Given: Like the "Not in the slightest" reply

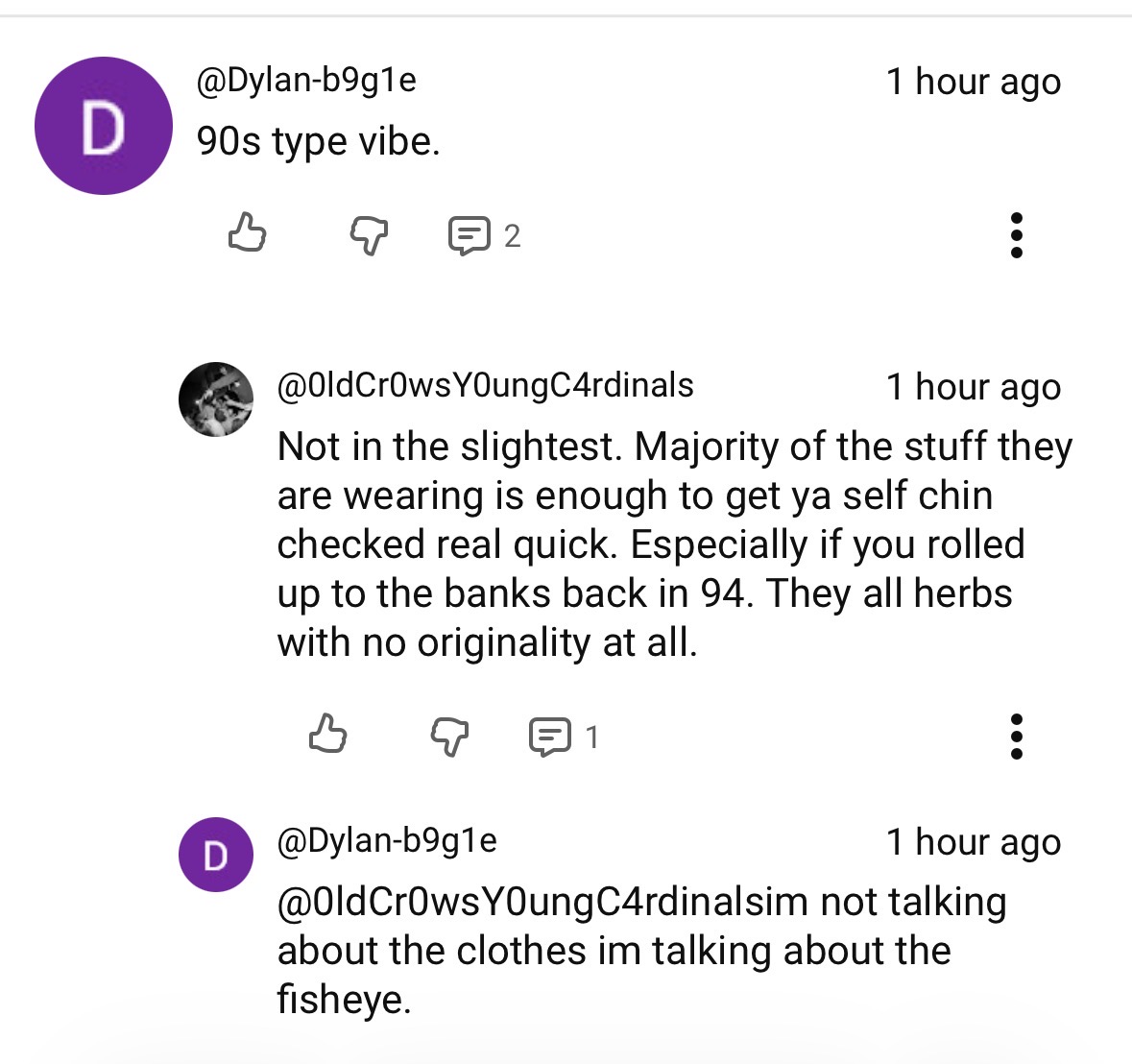Looking at the screenshot, I should click(x=328, y=735).
